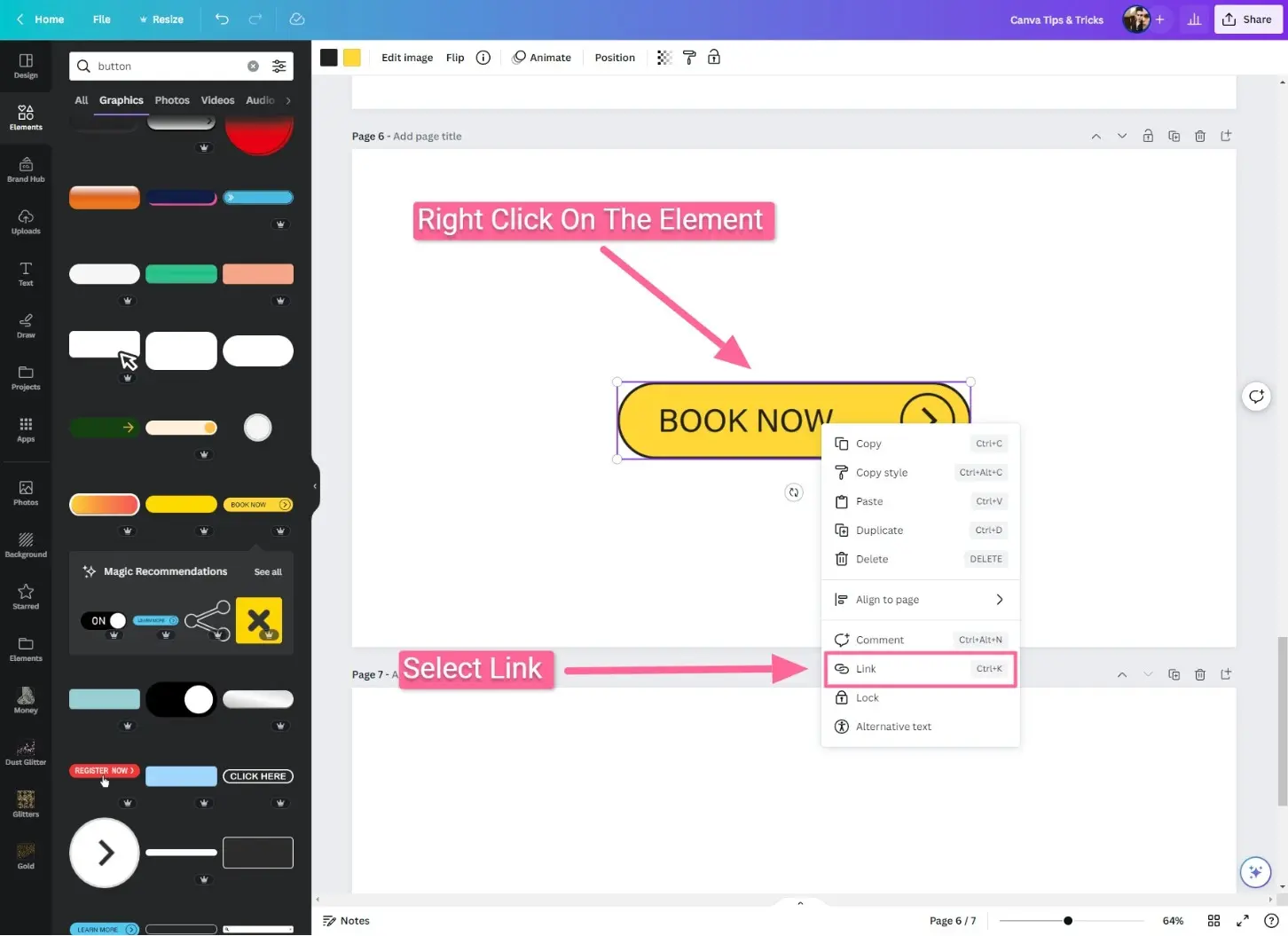
Task: Click the cloud save status icon
Action: click(297, 19)
